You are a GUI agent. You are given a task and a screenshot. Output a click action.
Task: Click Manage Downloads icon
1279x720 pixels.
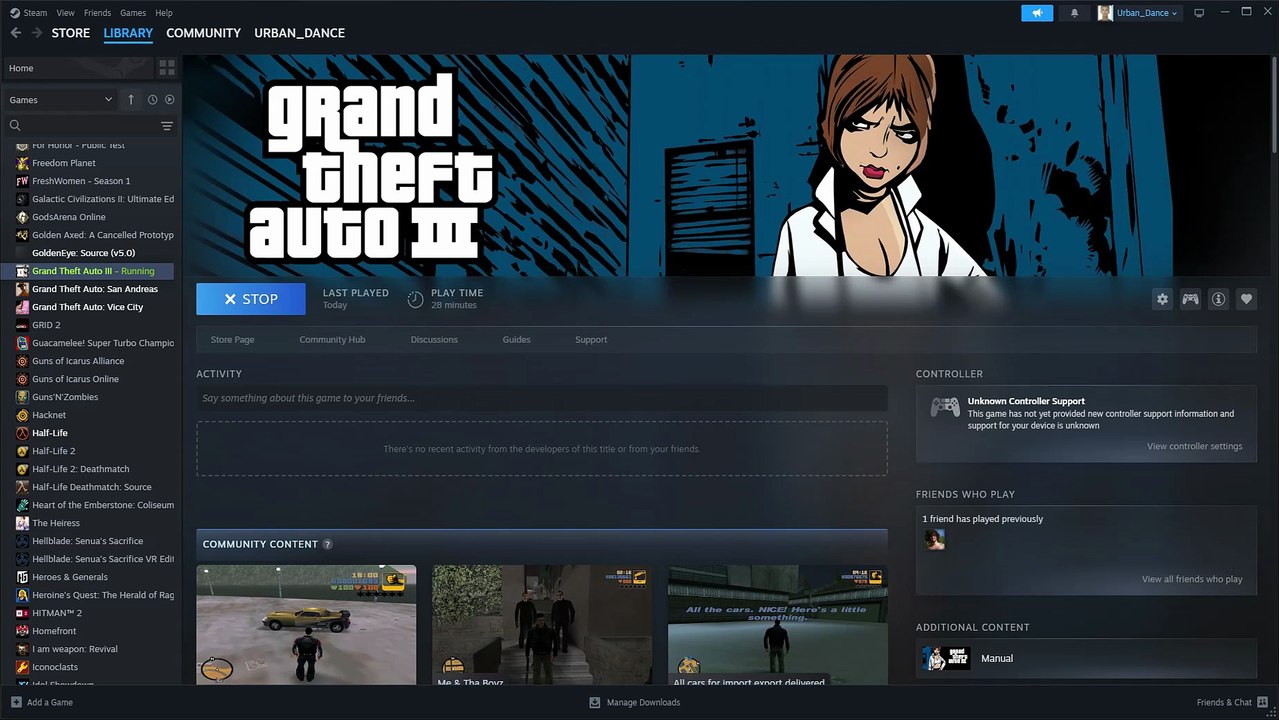(595, 702)
